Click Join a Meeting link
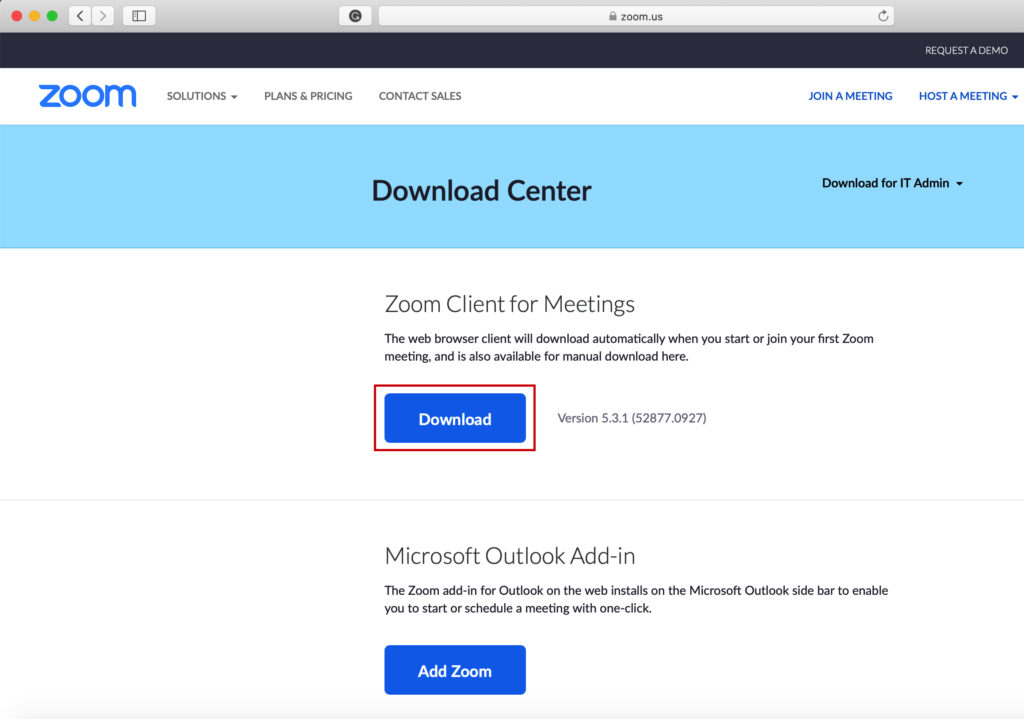 (x=850, y=96)
